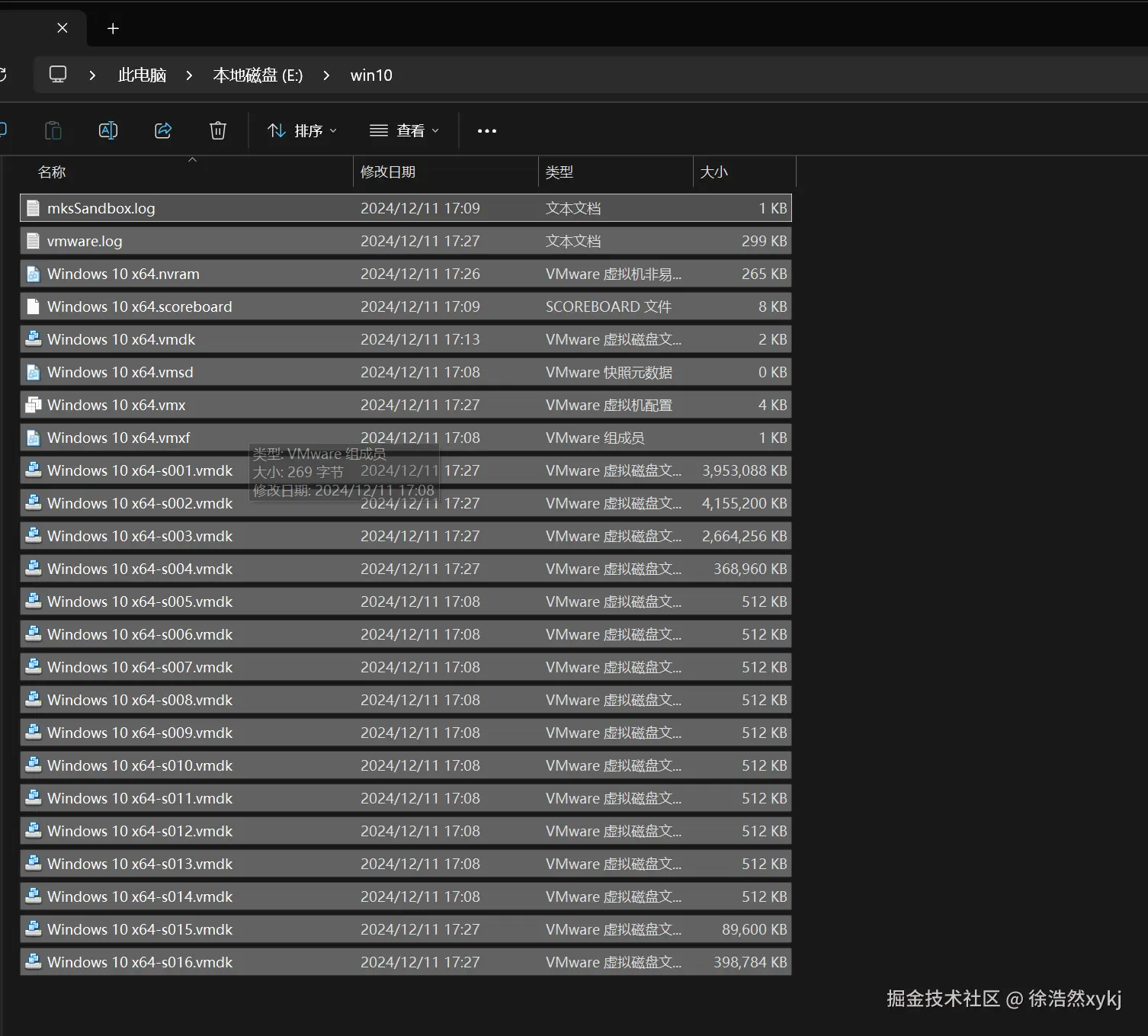
Task: Select file name Windows 10 x64-s010.vmdk
Action: pos(139,765)
